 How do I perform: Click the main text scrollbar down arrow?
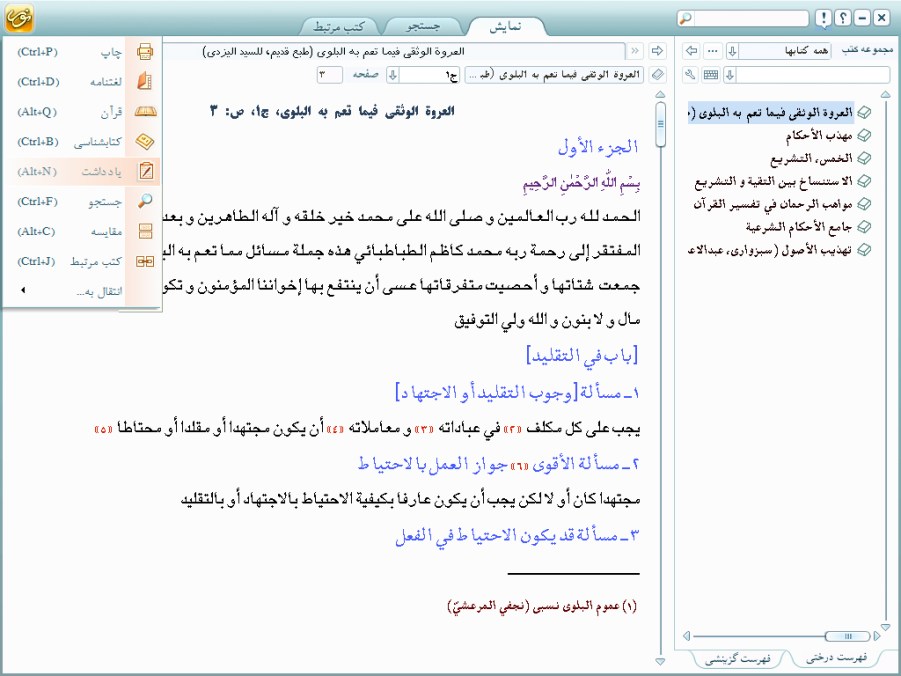660,662
